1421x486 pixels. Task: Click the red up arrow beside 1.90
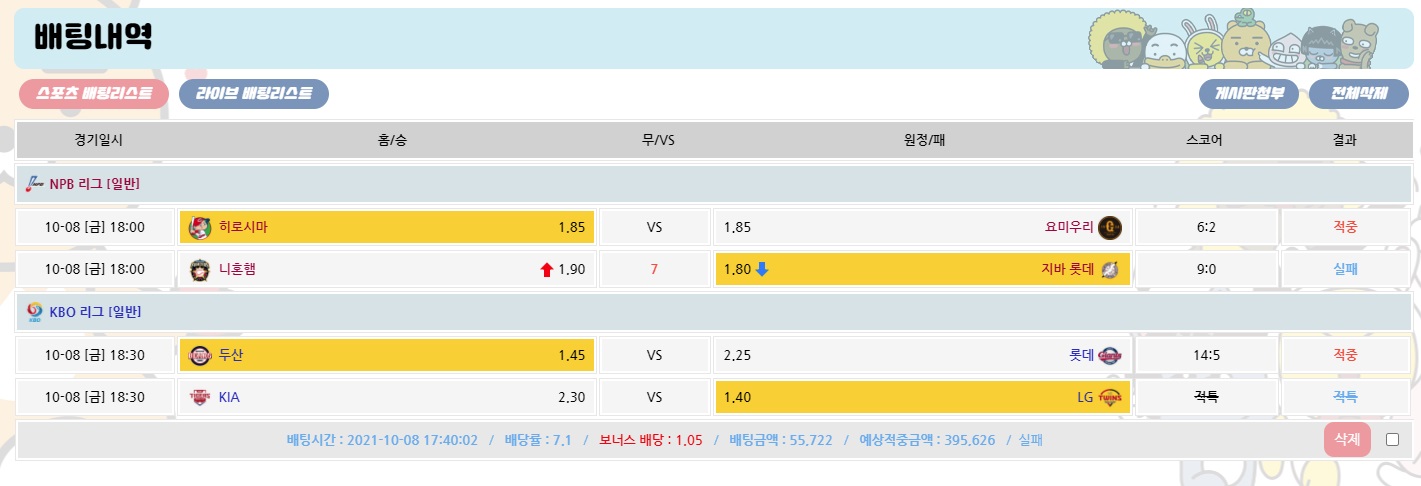(x=547, y=268)
